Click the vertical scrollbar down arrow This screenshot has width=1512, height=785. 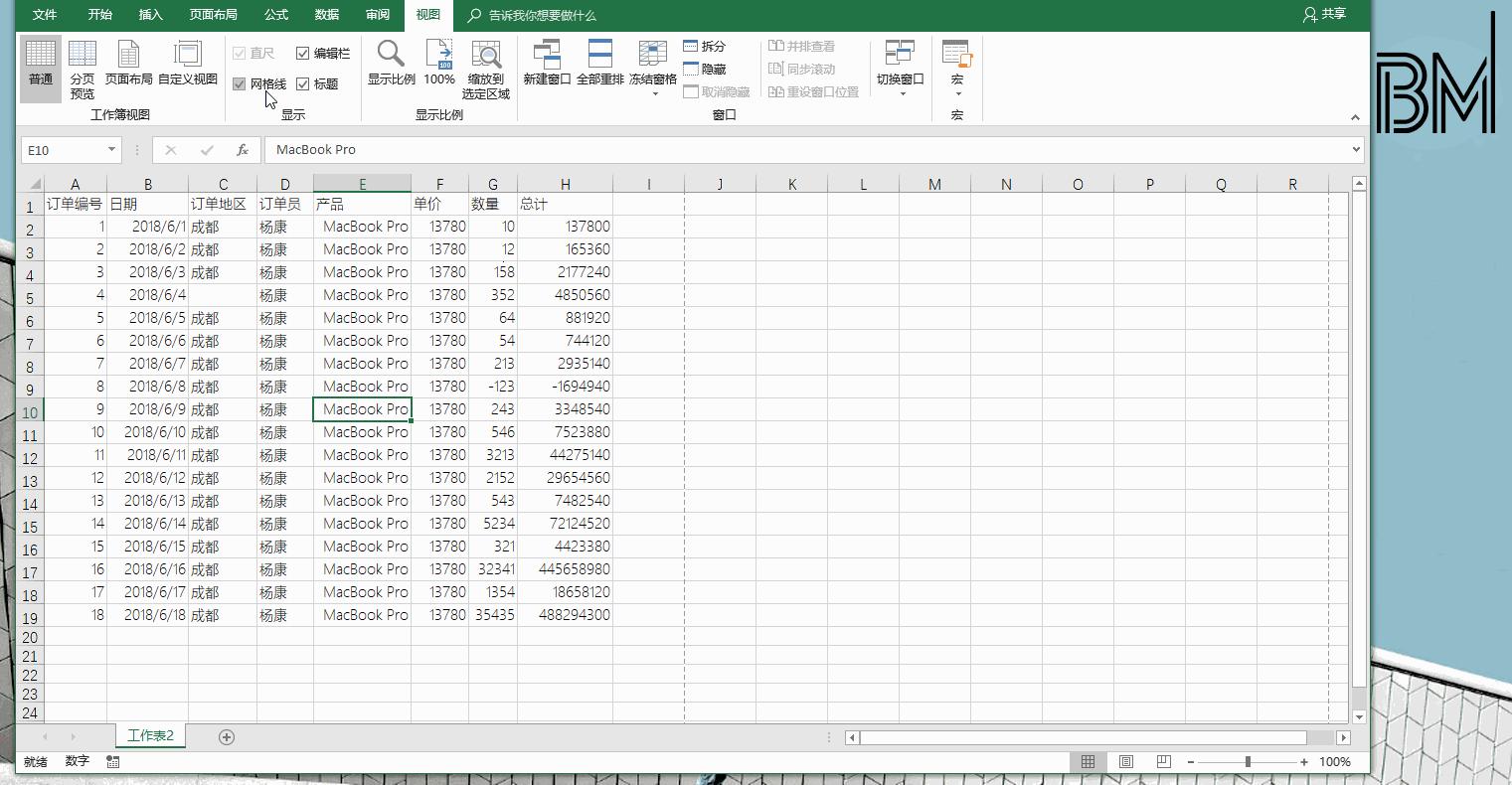(1359, 716)
